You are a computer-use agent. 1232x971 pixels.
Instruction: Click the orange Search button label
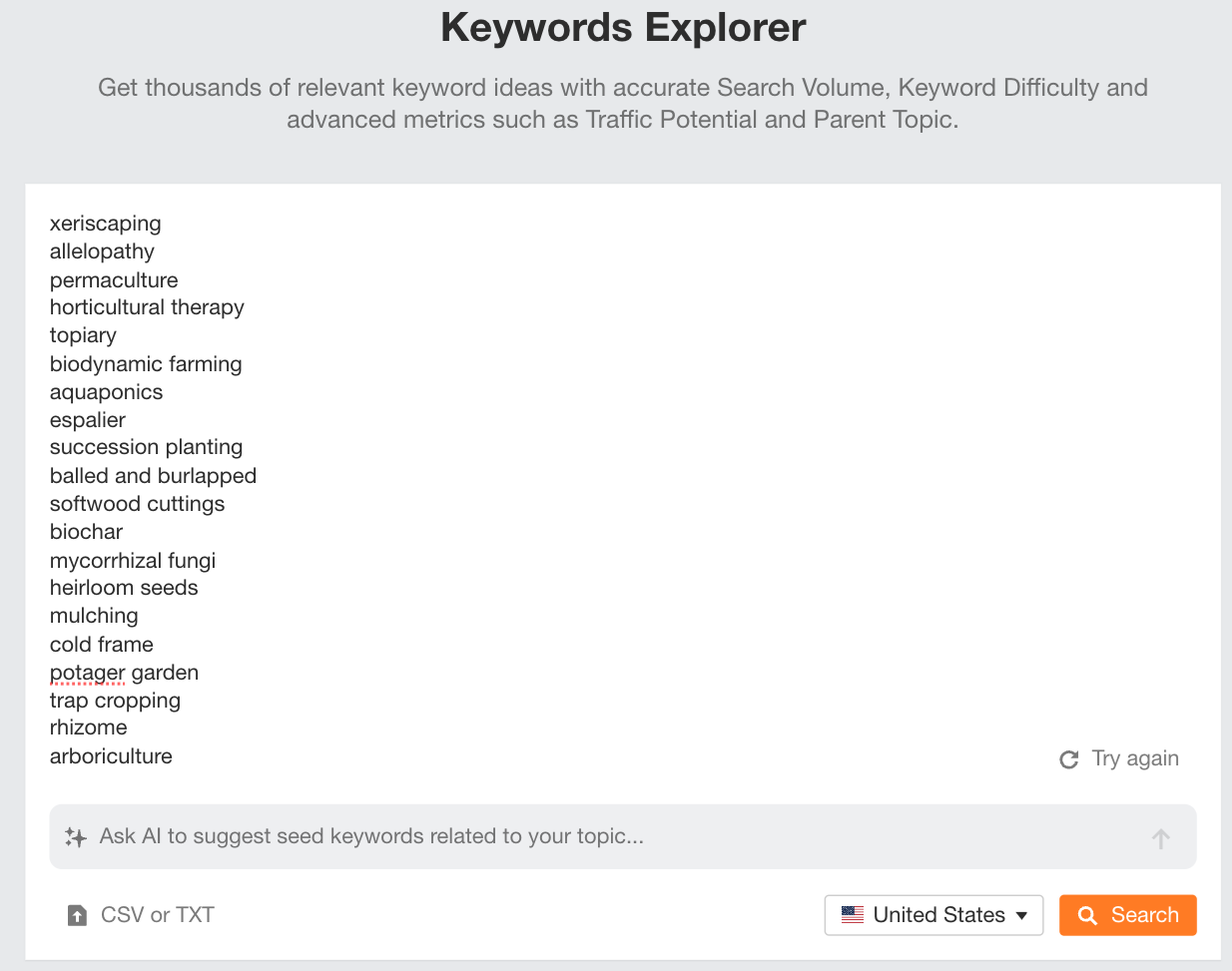point(1144,915)
